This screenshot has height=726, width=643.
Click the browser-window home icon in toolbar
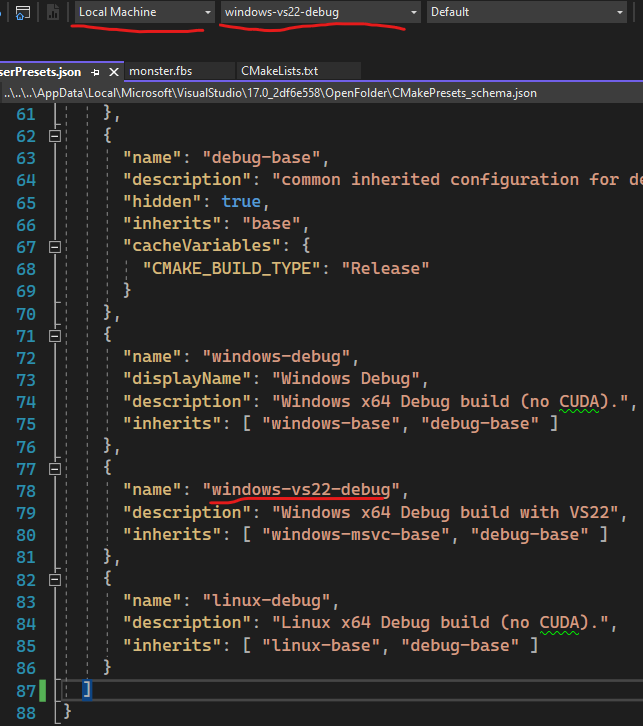pyautogui.click(x=22, y=13)
